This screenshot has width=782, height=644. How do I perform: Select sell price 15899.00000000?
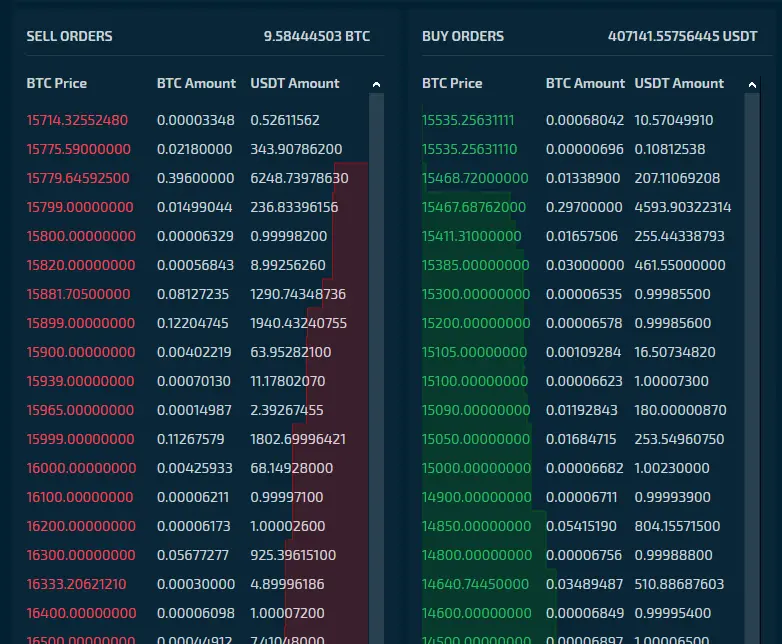[81, 323]
